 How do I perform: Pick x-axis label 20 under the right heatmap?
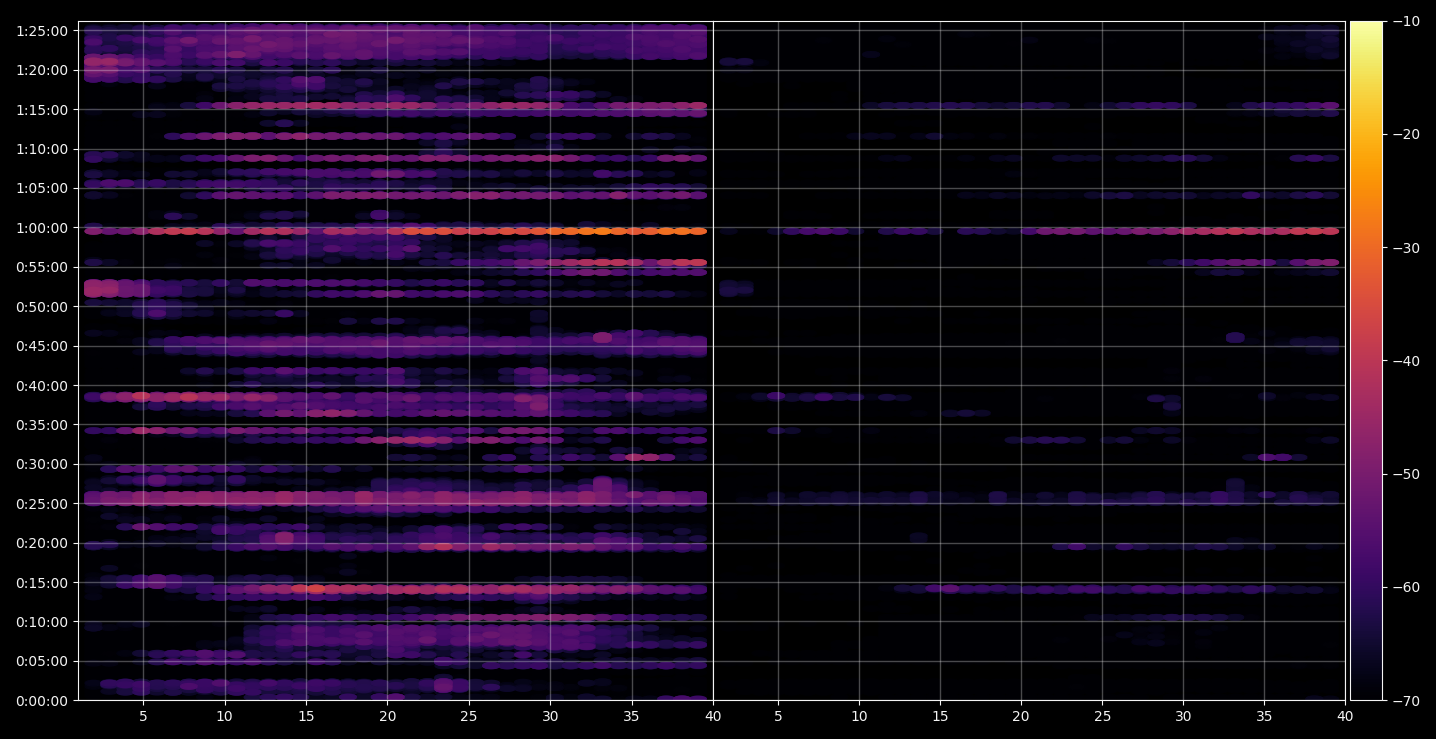[1020, 716]
